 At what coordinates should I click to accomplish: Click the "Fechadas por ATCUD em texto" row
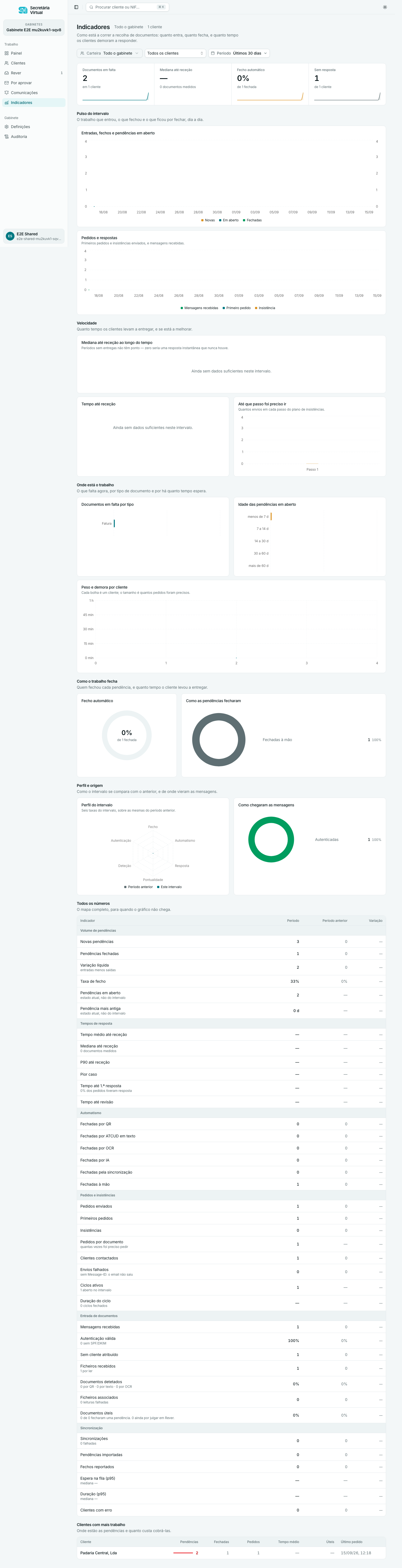[x=231, y=1136]
